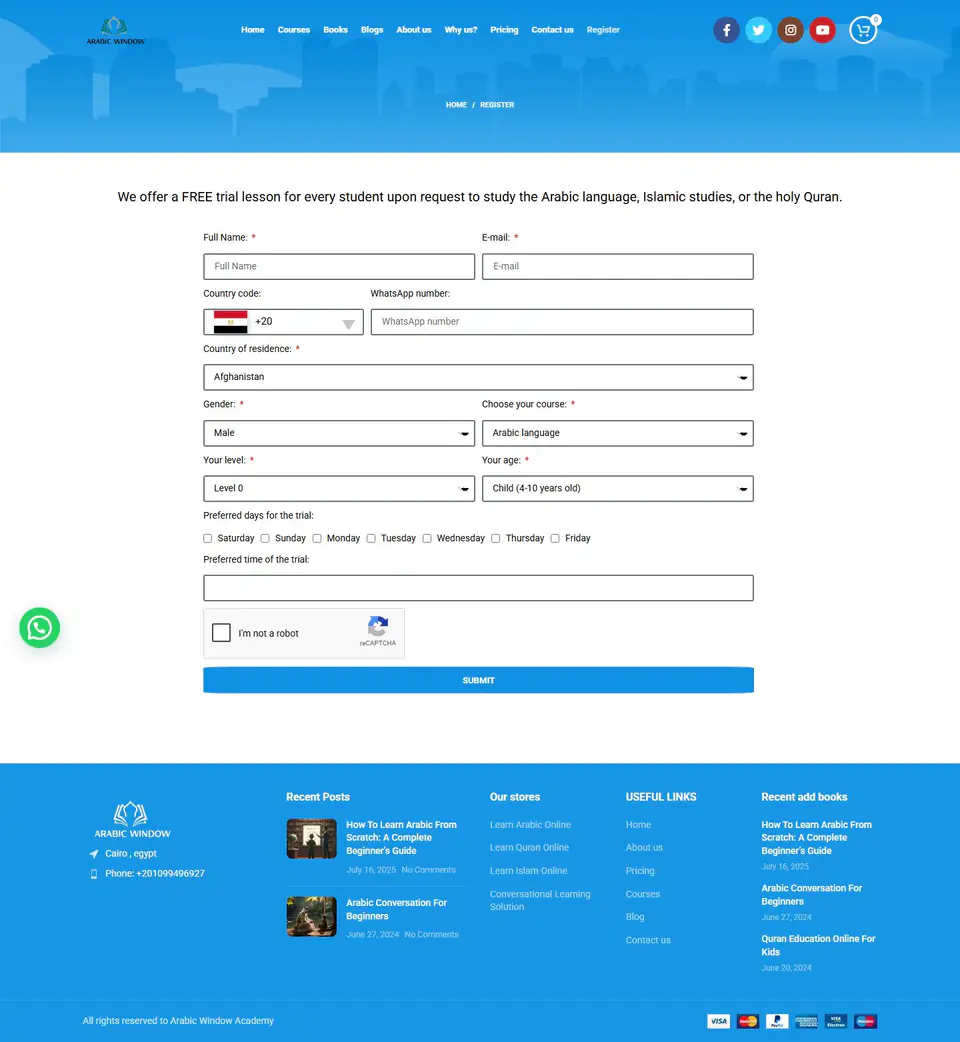Click the WhatsApp number input field
The width and height of the screenshot is (960, 1042).
[x=562, y=322]
